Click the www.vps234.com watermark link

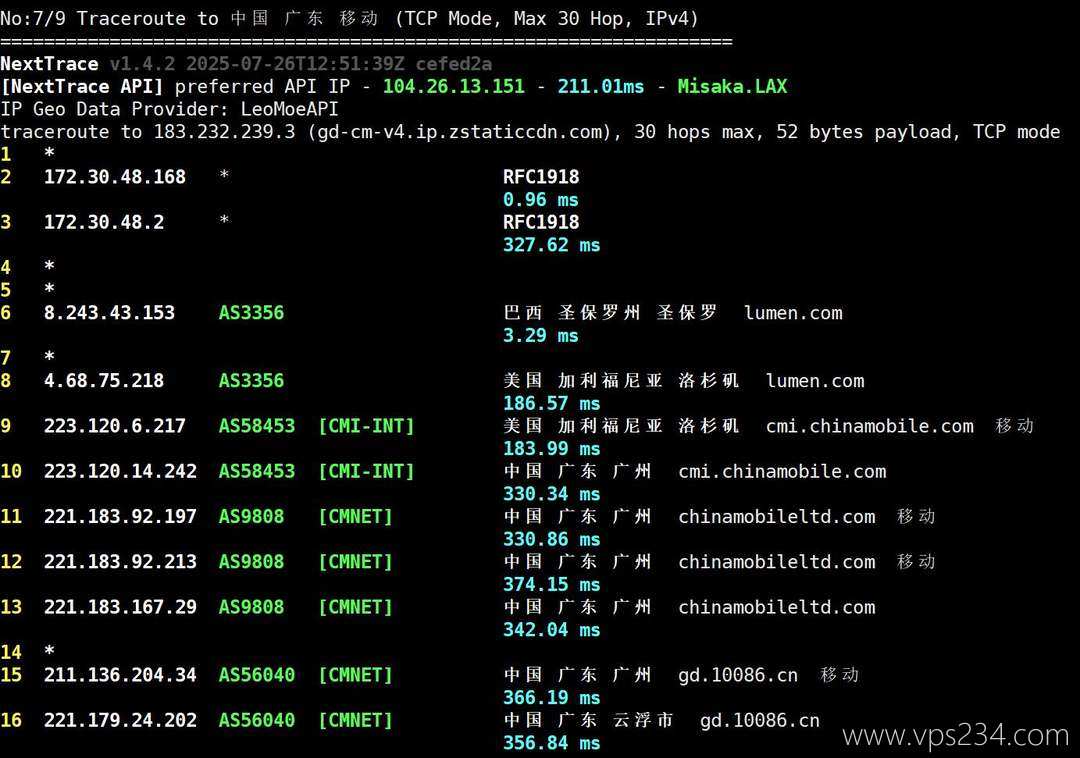[x=956, y=736]
